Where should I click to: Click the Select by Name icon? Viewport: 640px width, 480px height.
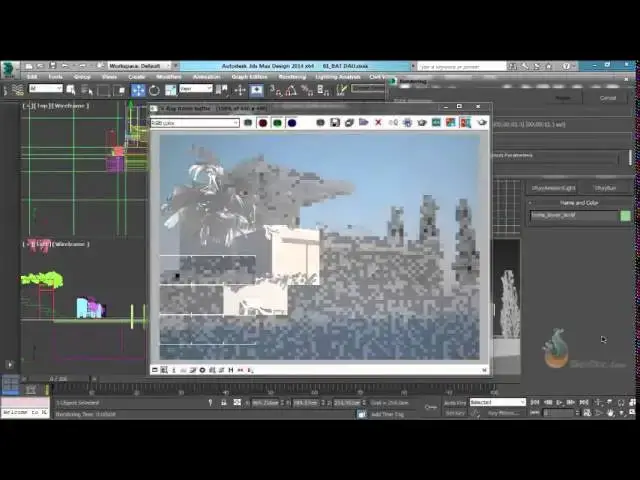(87, 90)
